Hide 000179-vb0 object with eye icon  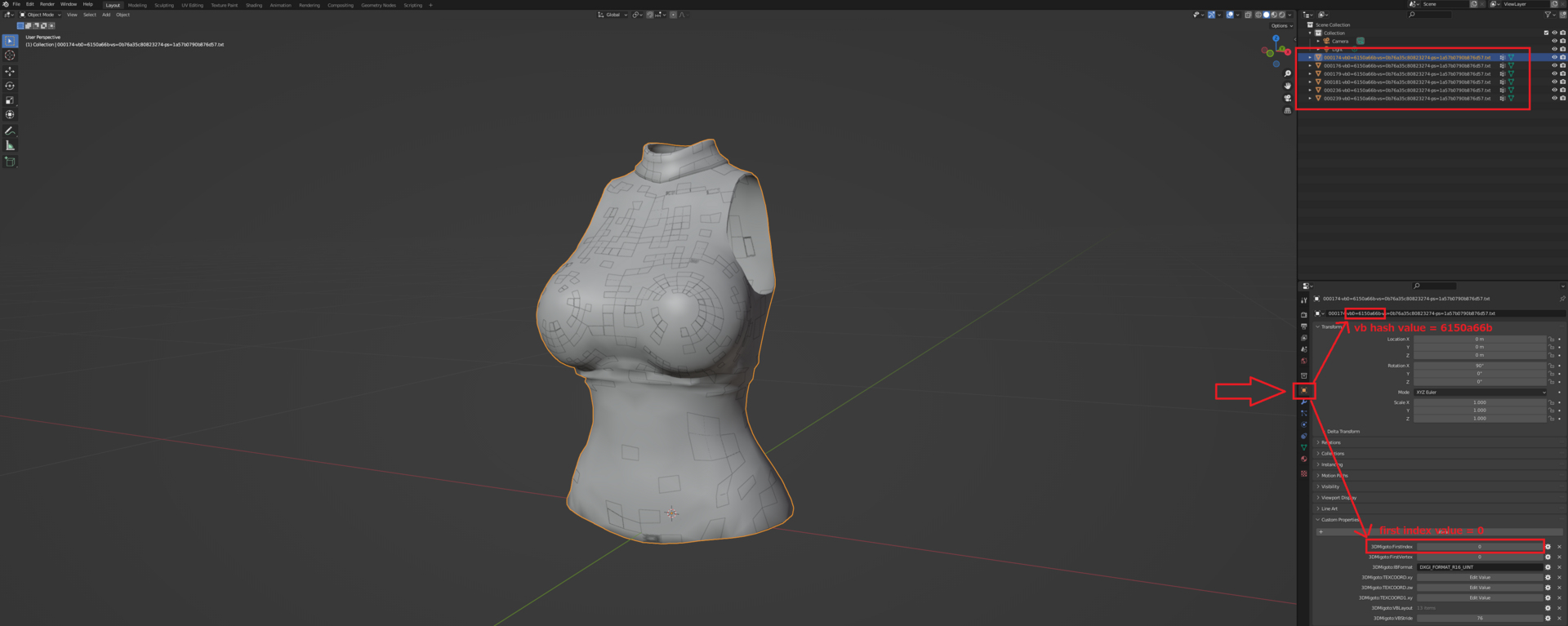pyautogui.click(x=1554, y=73)
